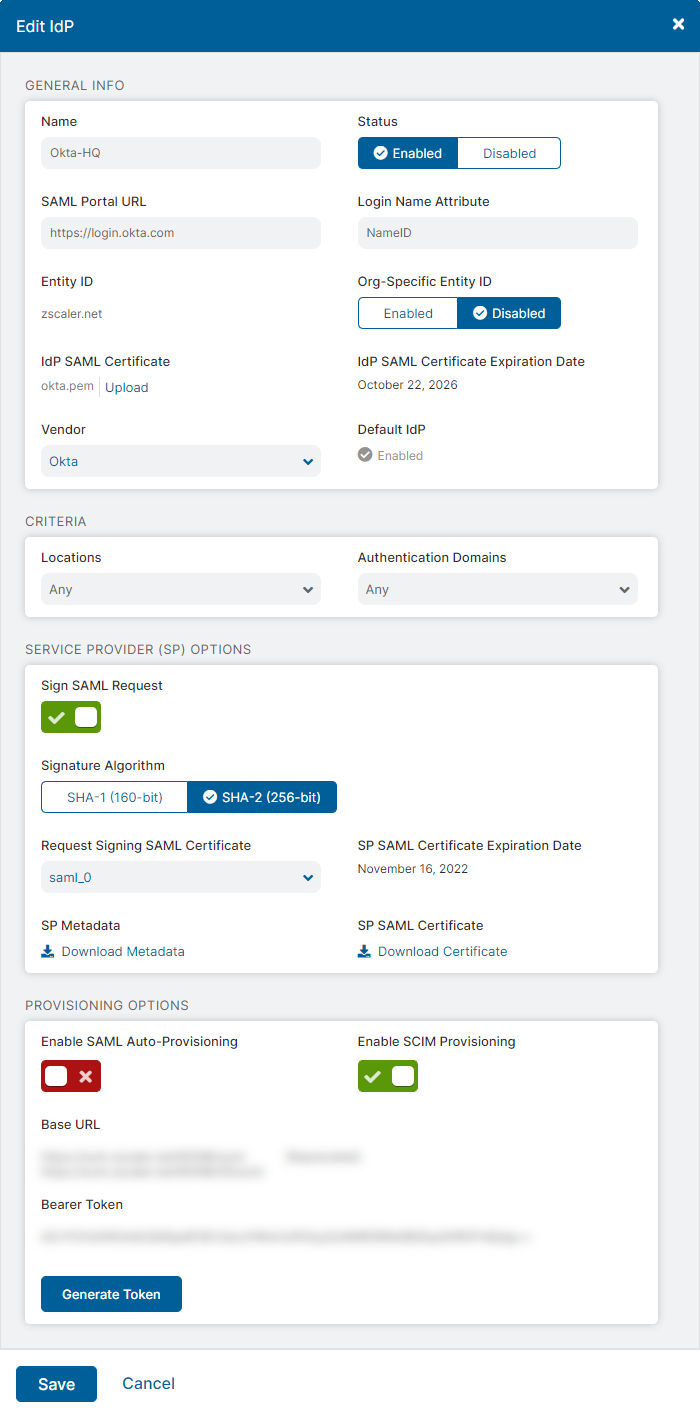Toggle Enable SCIM Provisioning switch
This screenshot has height=1418, width=700.
click(x=388, y=1076)
